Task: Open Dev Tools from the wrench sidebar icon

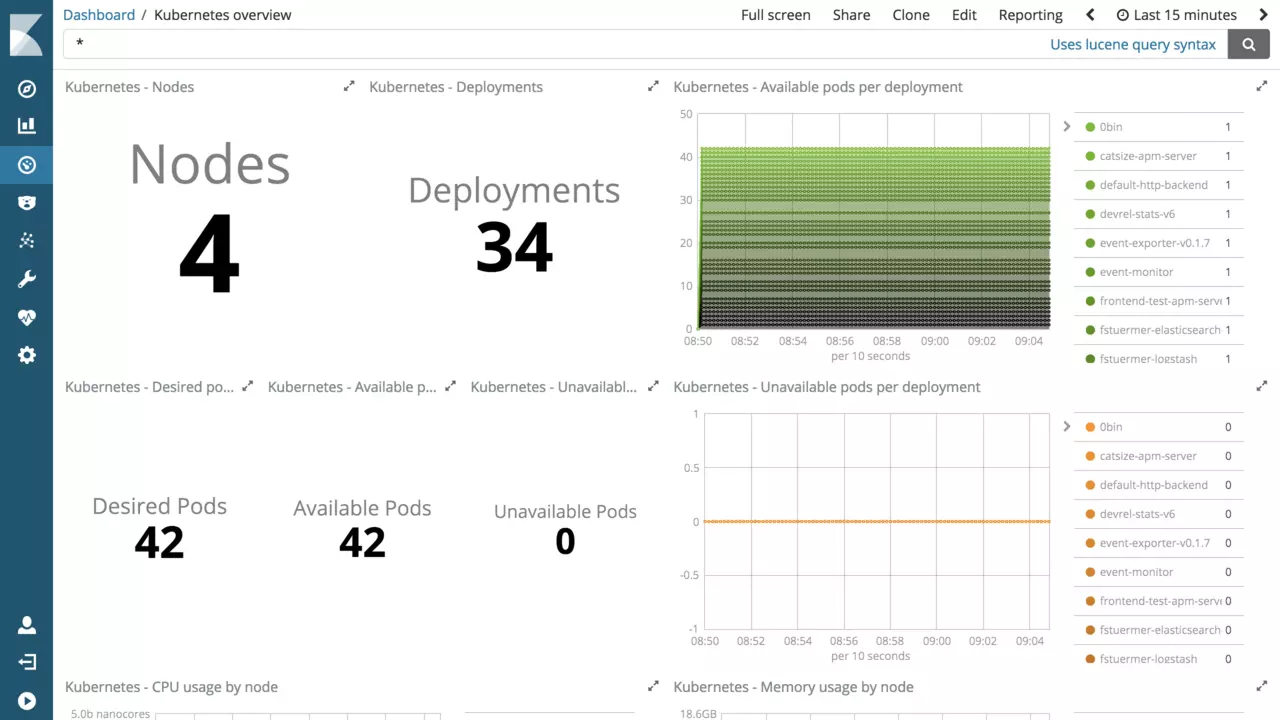Action: coord(27,279)
